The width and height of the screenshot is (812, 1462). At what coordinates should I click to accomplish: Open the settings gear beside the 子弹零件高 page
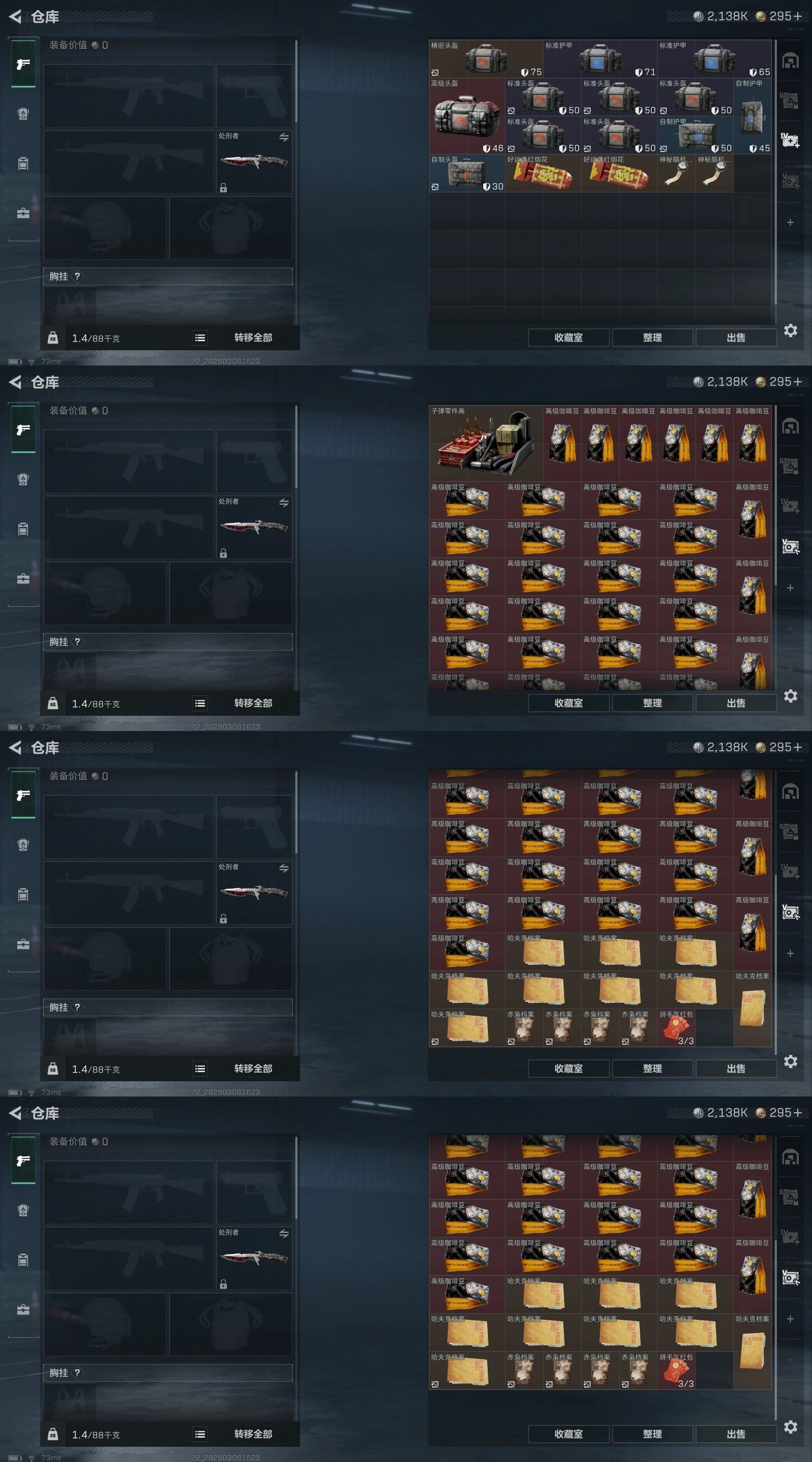[x=791, y=696]
